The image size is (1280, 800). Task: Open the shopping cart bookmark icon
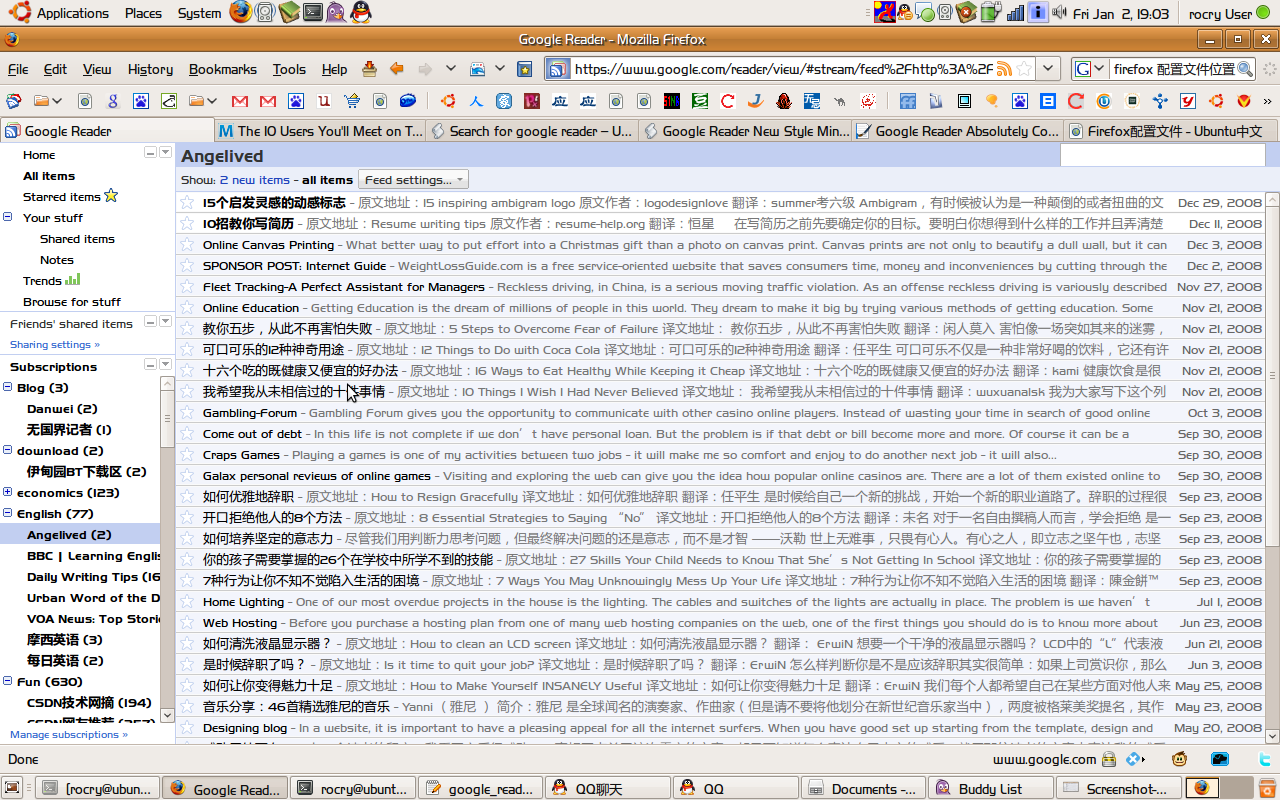[x=352, y=101]
